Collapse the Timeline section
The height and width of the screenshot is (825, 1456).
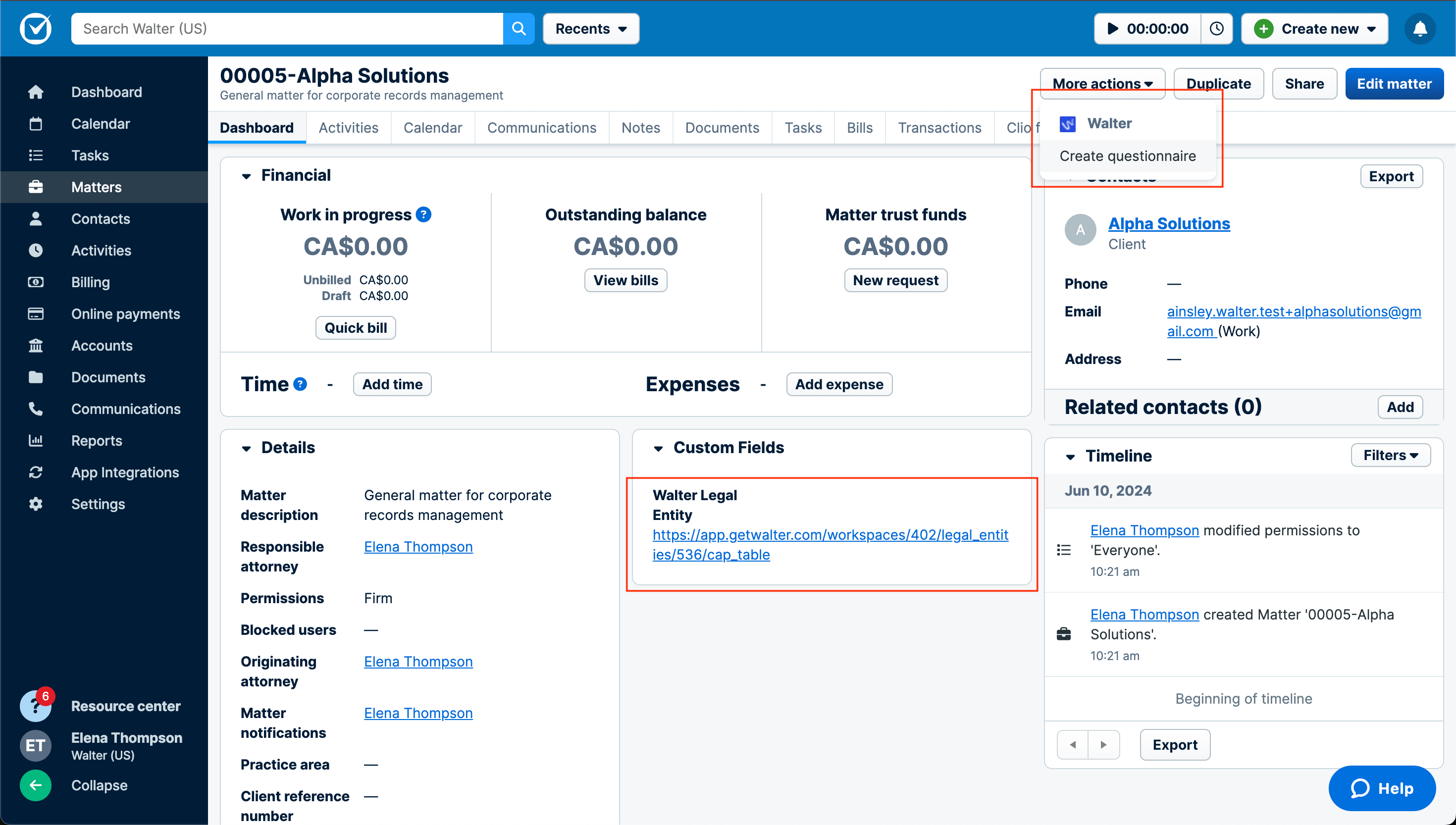(1070, 456)
